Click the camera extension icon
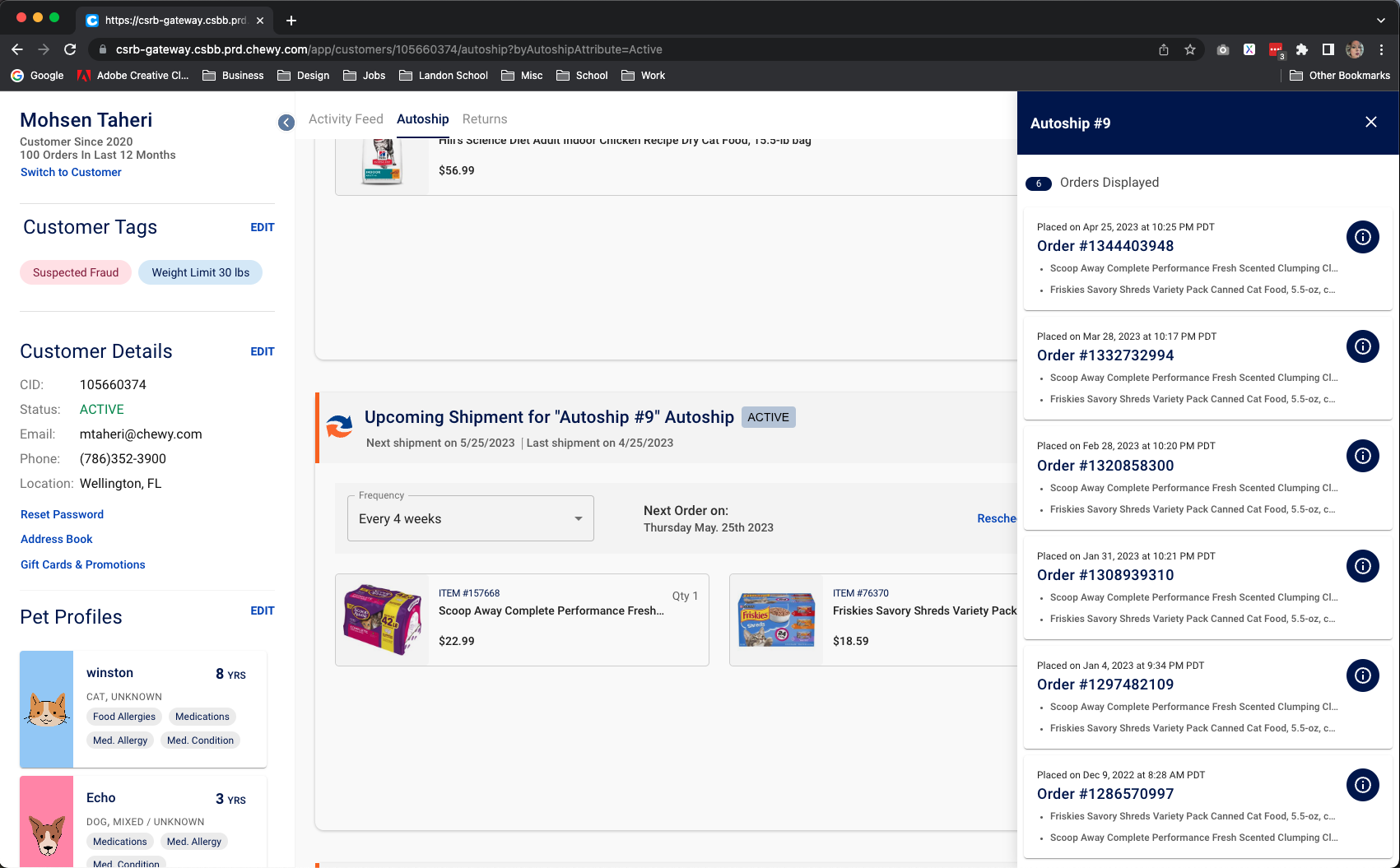 (1223, 49)
